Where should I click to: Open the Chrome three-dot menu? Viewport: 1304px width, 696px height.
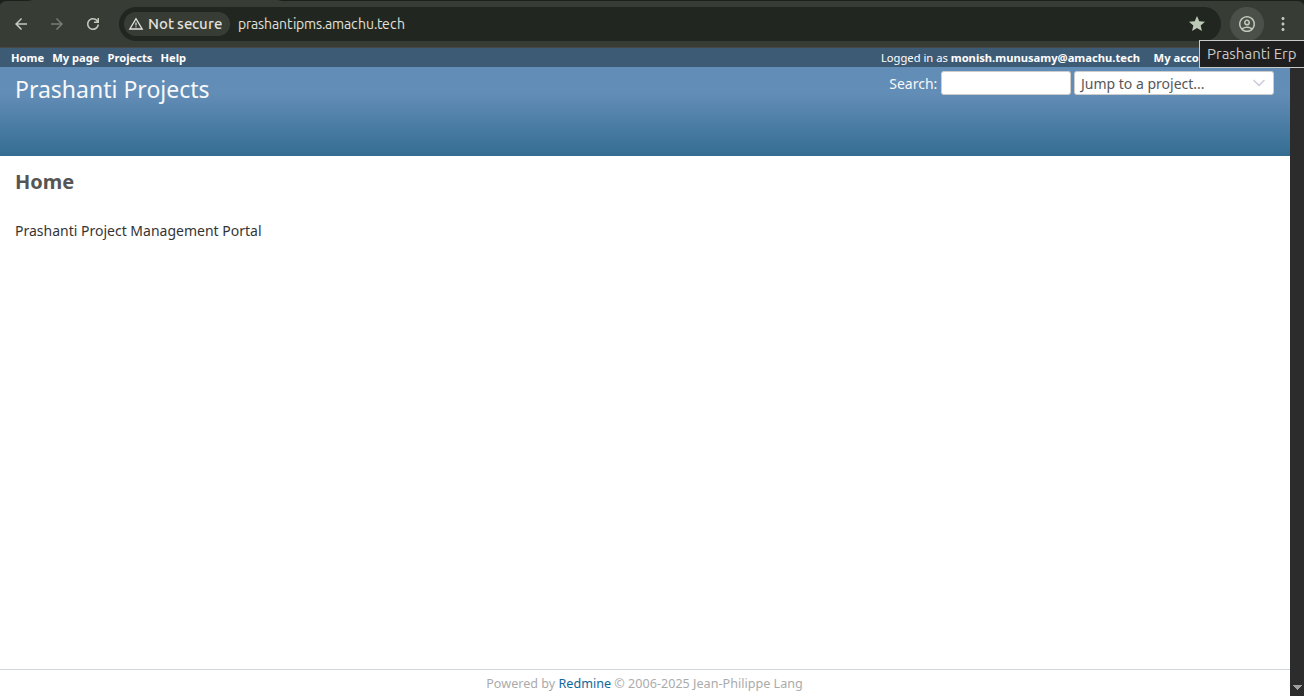click(x=1283, y=24)
